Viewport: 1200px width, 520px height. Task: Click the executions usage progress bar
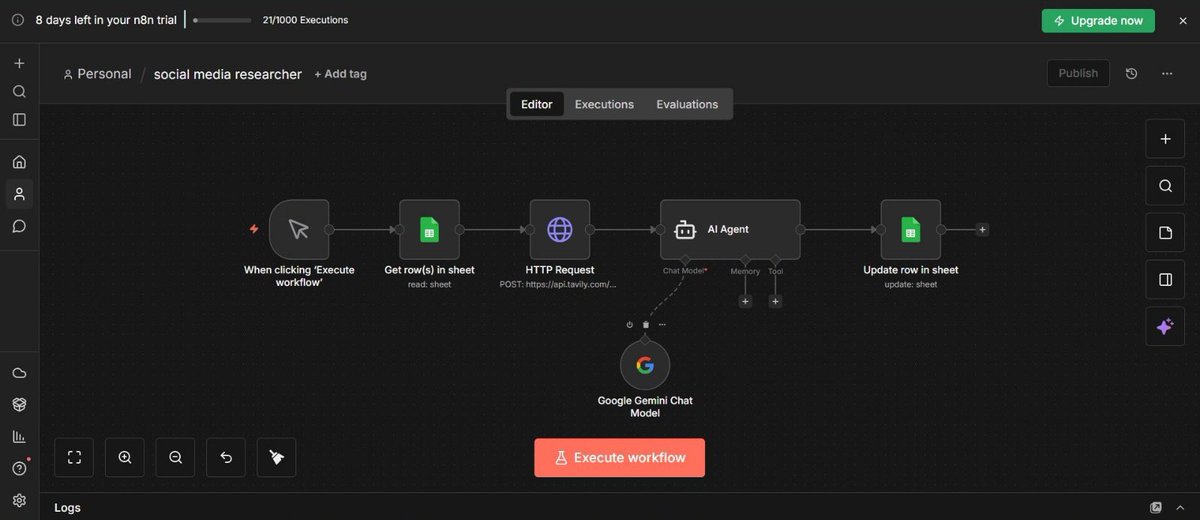tap(222, 20)
